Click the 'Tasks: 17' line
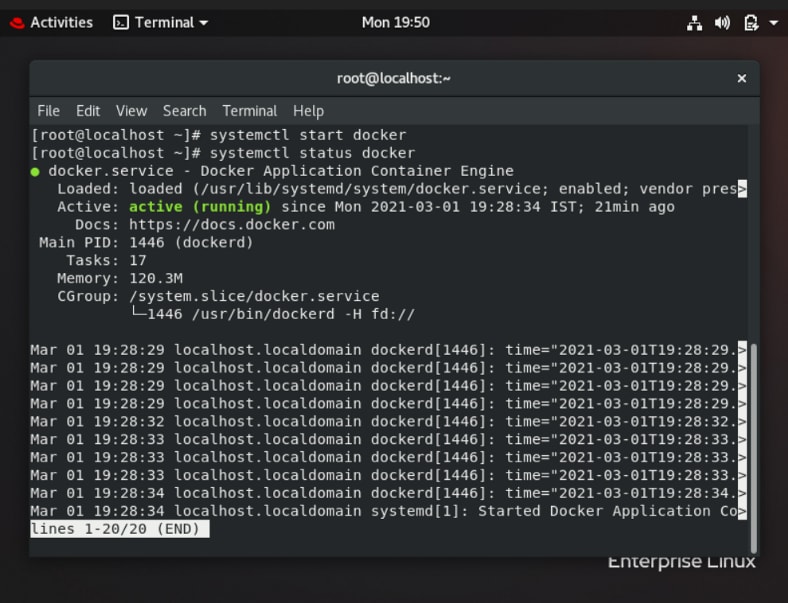 (106, 260)
